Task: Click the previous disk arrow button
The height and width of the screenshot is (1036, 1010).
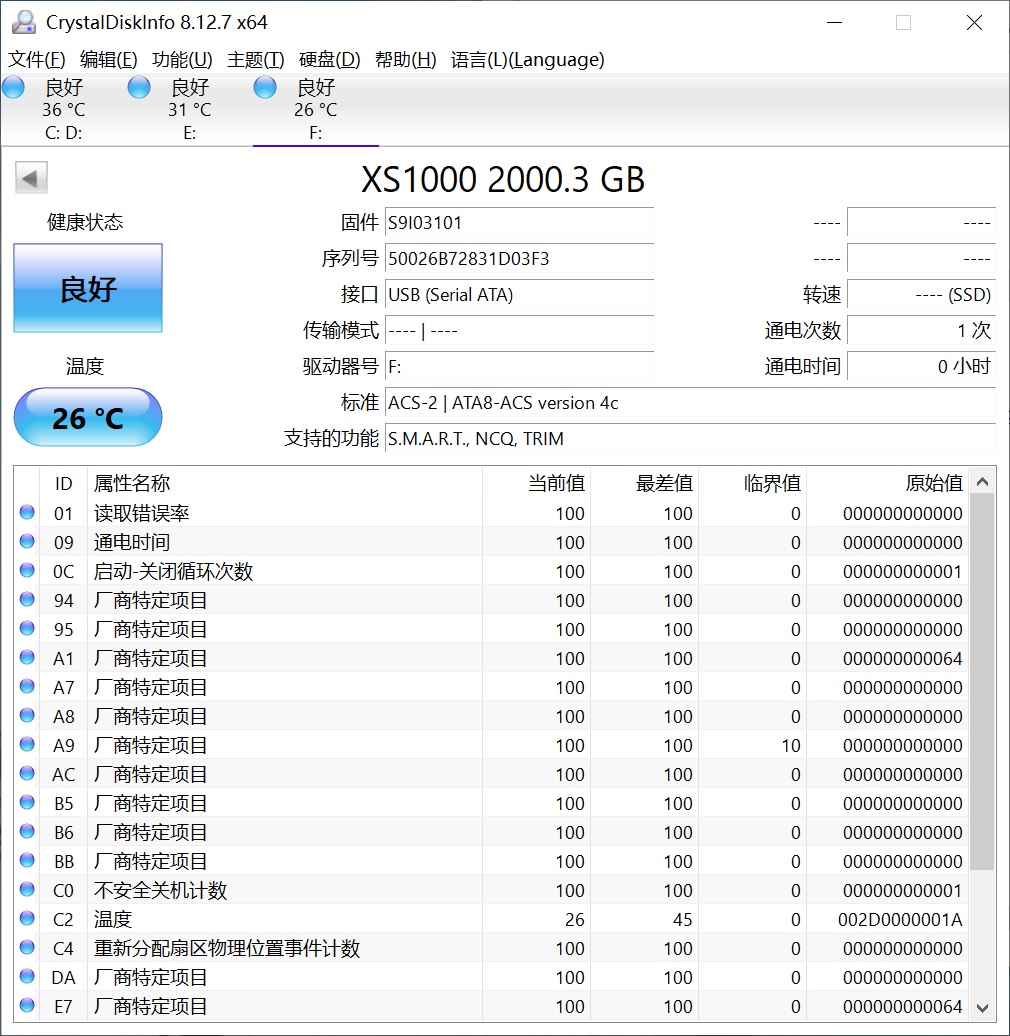Action: click(31, 178)
